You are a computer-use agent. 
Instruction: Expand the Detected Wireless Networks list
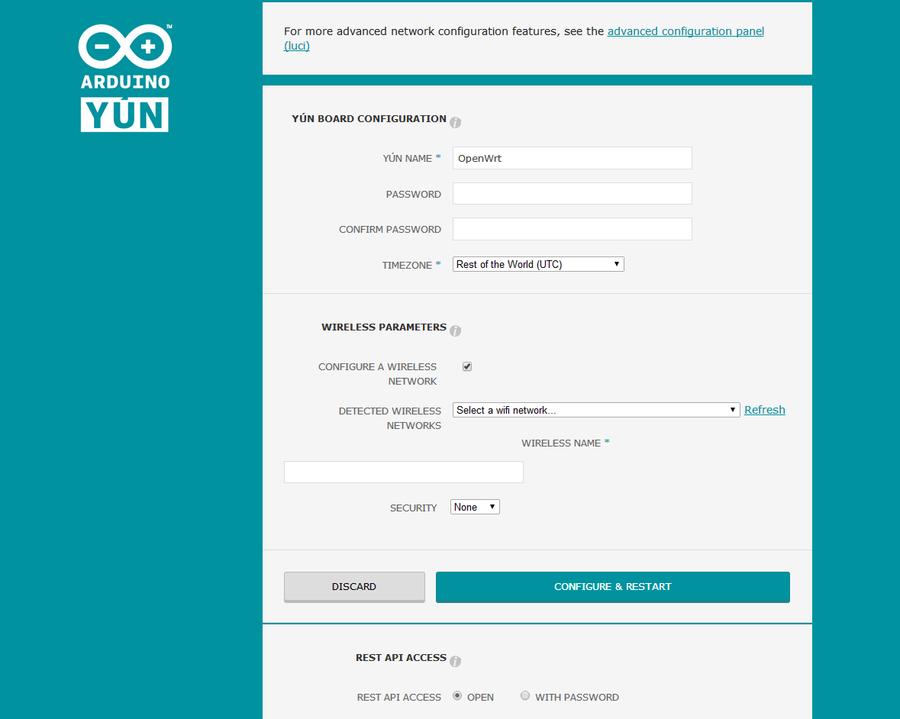(596, 410)
